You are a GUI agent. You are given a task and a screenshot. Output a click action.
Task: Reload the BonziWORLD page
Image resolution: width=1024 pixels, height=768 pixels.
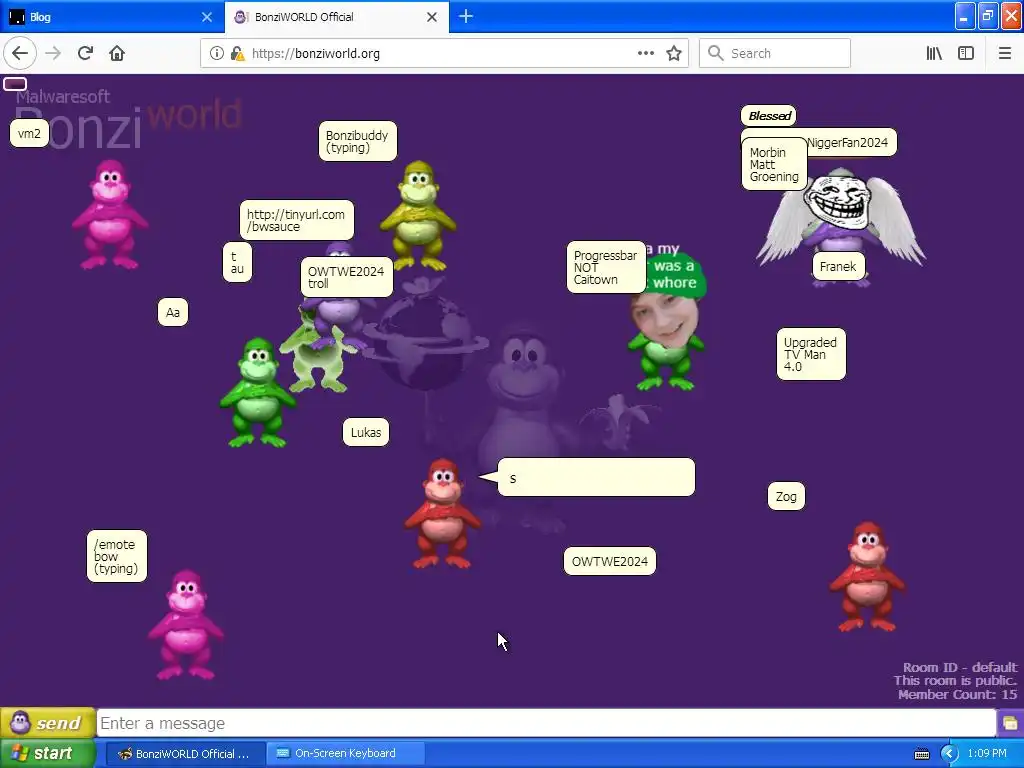click(85, 53)
